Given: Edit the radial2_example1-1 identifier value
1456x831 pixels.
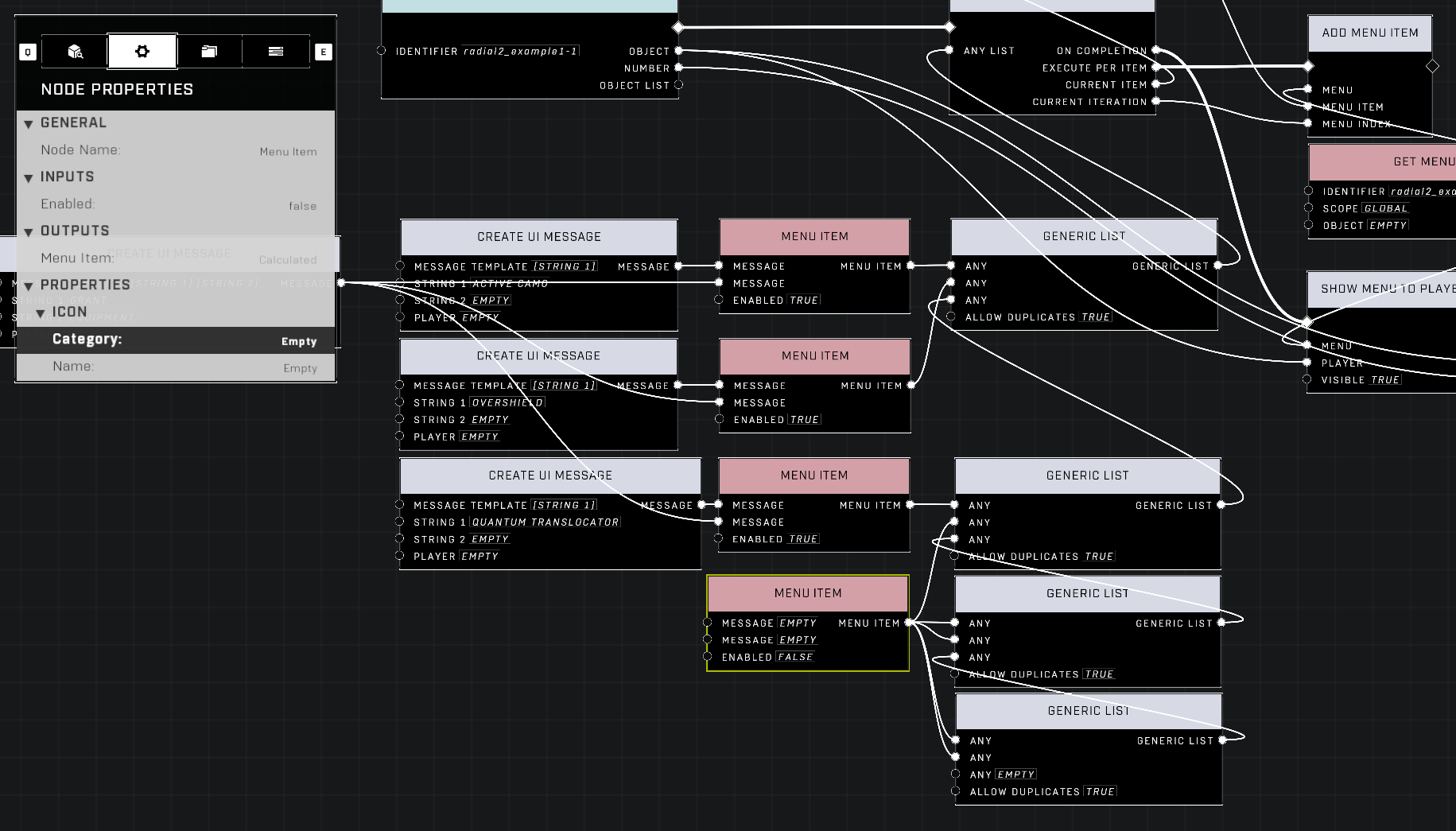Looking at the screenshot, I should coord(520,52).
